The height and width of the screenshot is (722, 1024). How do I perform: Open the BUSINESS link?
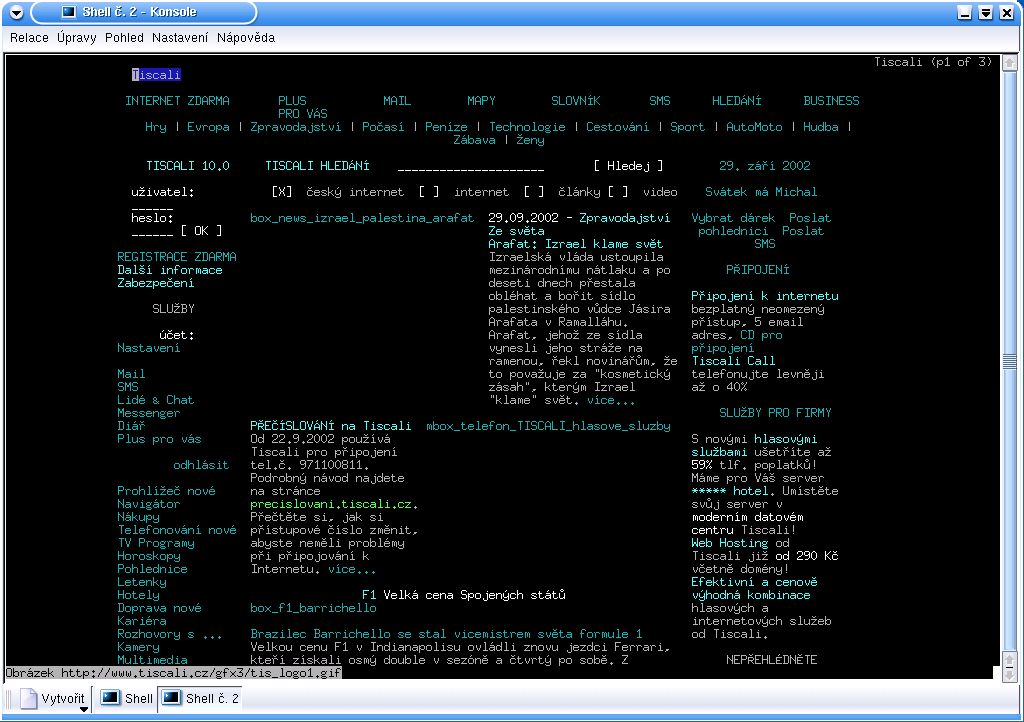(x=831, y=101)
